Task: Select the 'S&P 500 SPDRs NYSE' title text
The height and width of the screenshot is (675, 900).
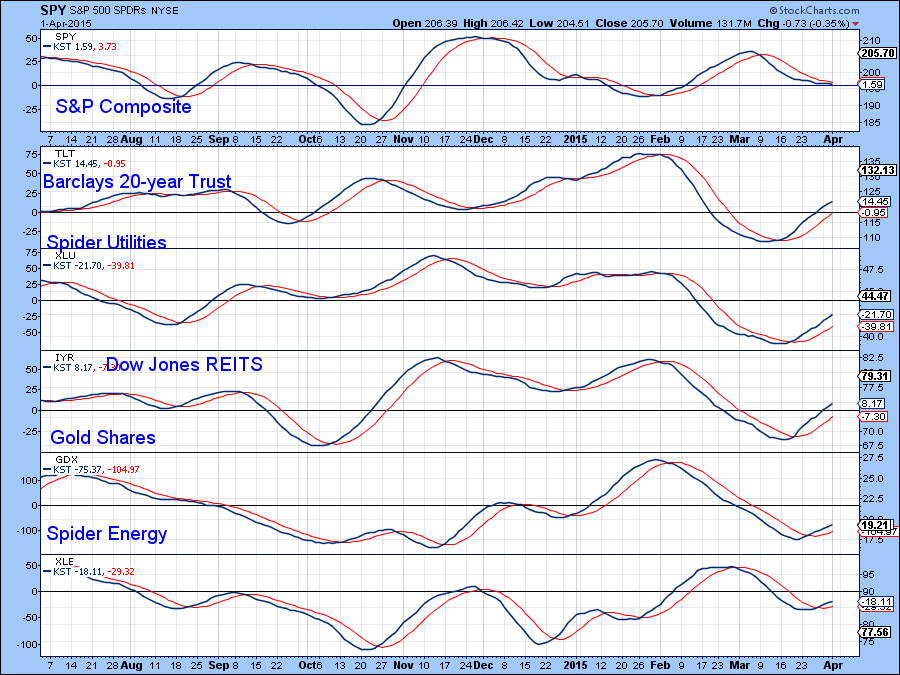Action: pos(124,11)
